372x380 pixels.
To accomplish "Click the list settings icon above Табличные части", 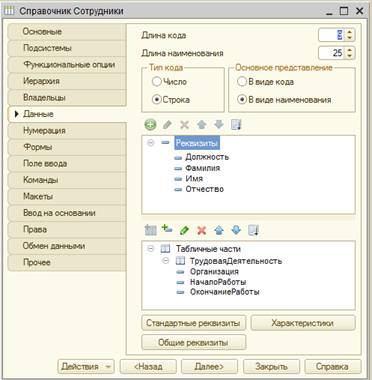I will (x=254, y=230).
